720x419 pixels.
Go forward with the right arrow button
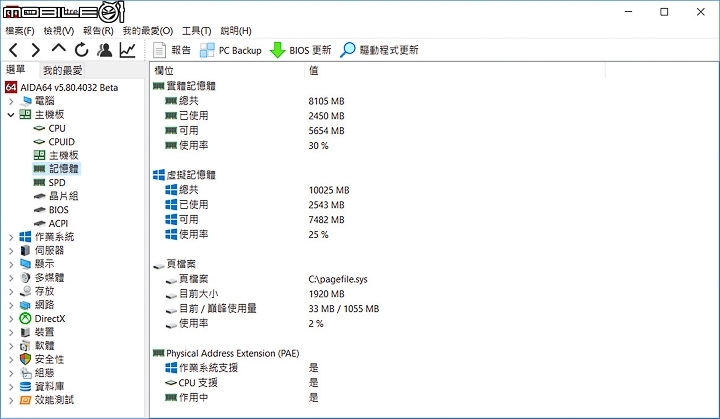pyautogui.click(x=36, y=50)
